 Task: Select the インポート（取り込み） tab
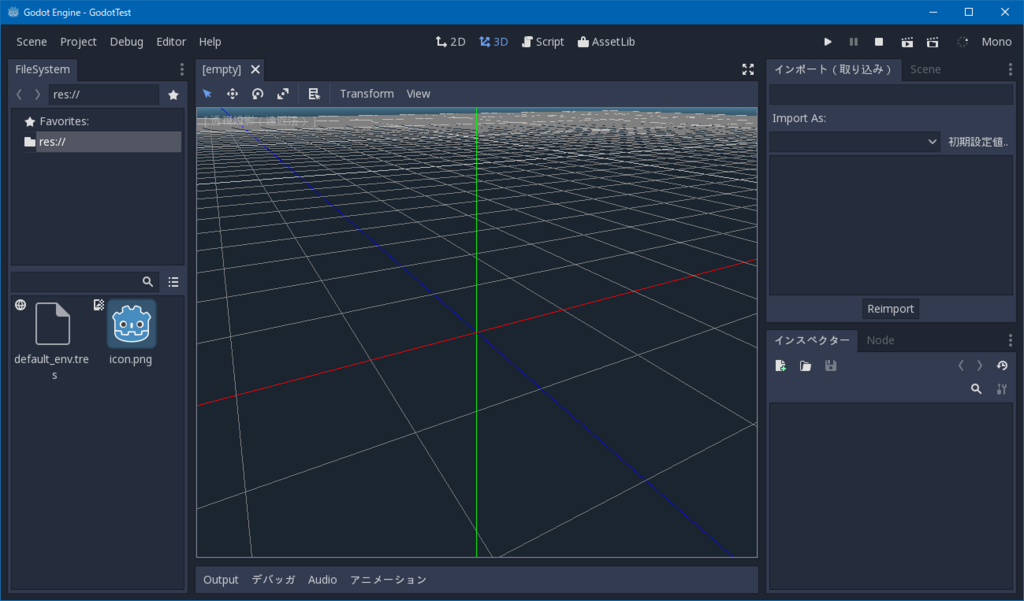(834, 69)
